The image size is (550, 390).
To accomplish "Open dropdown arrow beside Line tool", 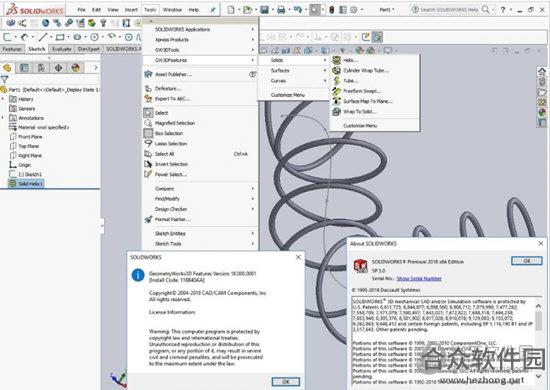I will [51, 37].
